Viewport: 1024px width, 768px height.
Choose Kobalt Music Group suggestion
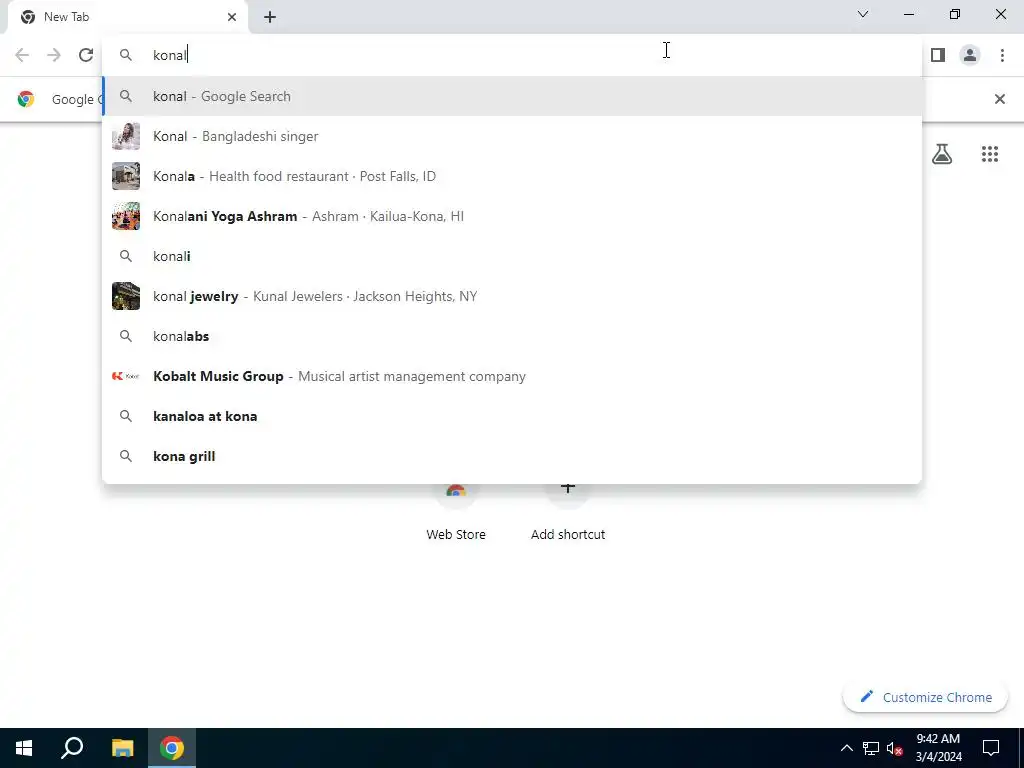point(512,376)
